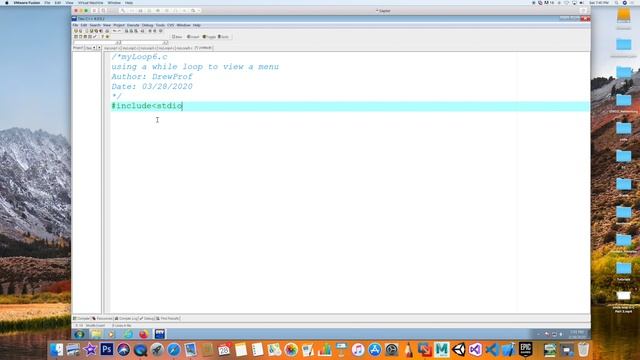Click the '/*myLoop6.c' comment line
640x360 pixels.
[139, 57]
